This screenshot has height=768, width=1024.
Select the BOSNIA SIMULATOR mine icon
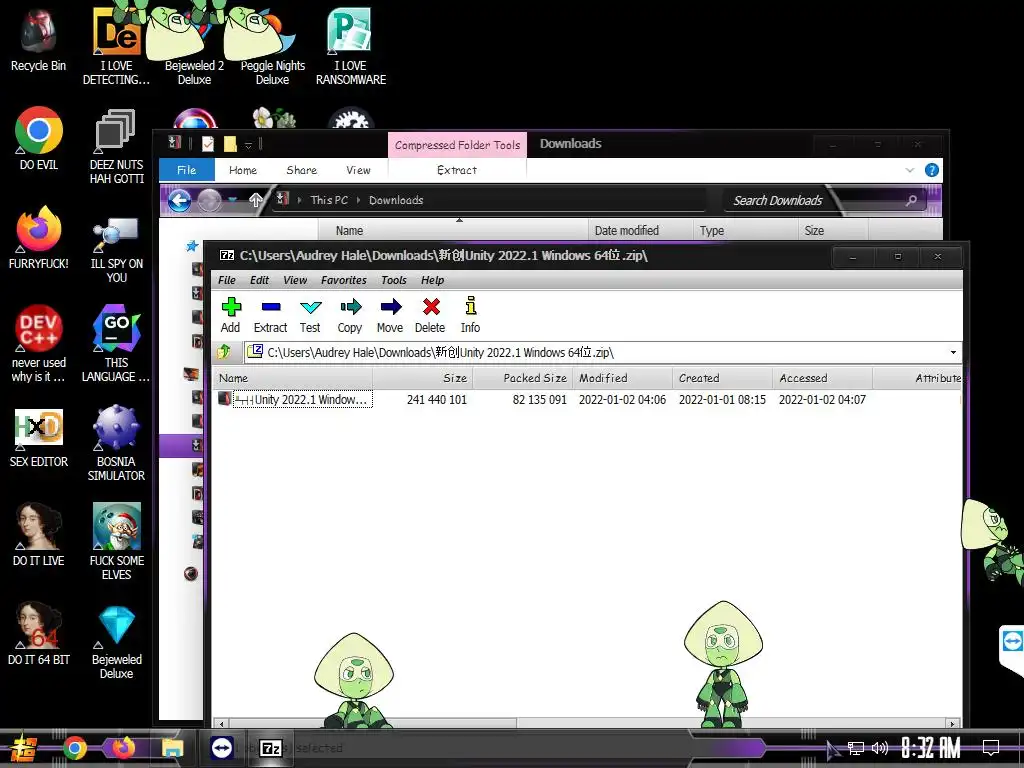point(116,443)
